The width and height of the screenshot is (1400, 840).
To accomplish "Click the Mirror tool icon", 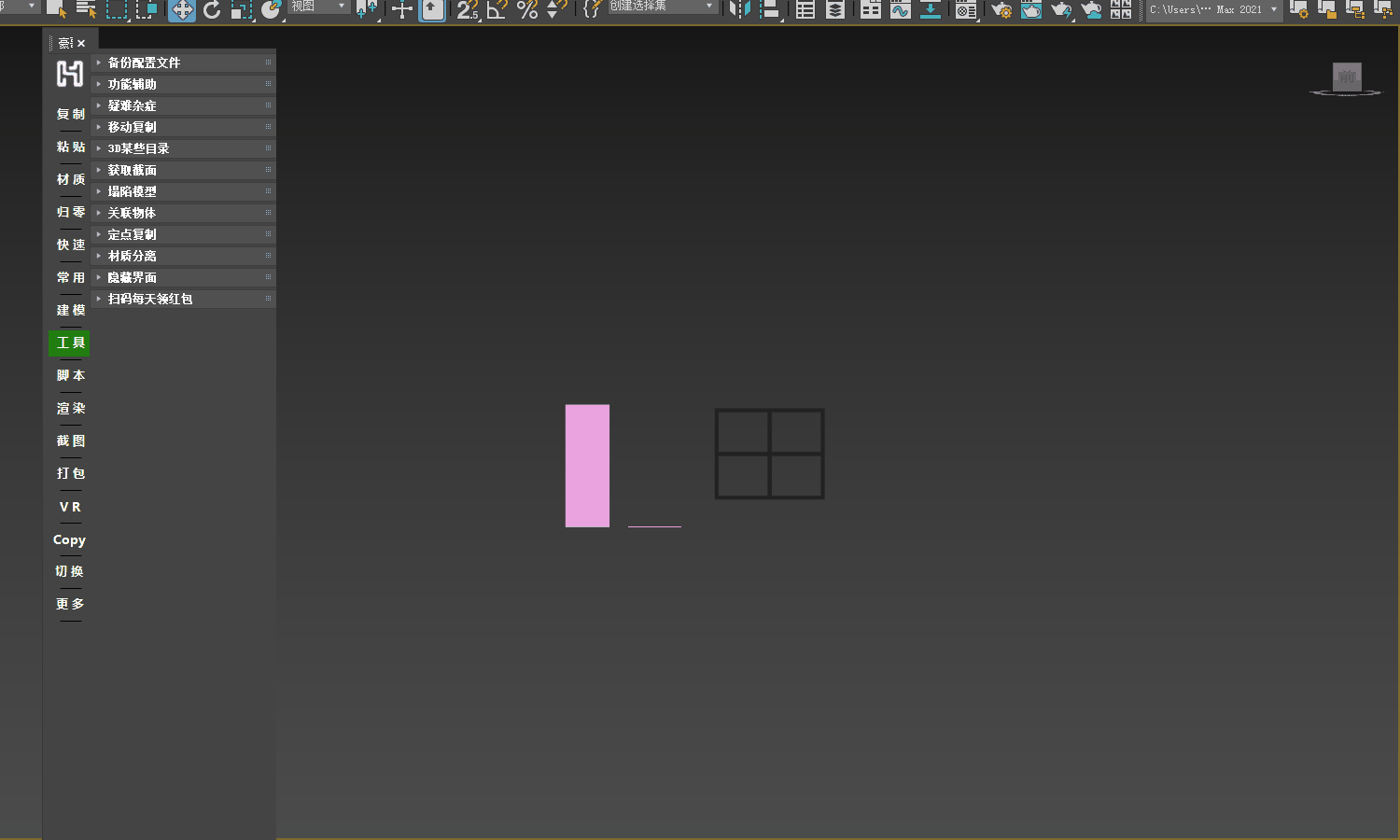I will (x=739, y=9).
